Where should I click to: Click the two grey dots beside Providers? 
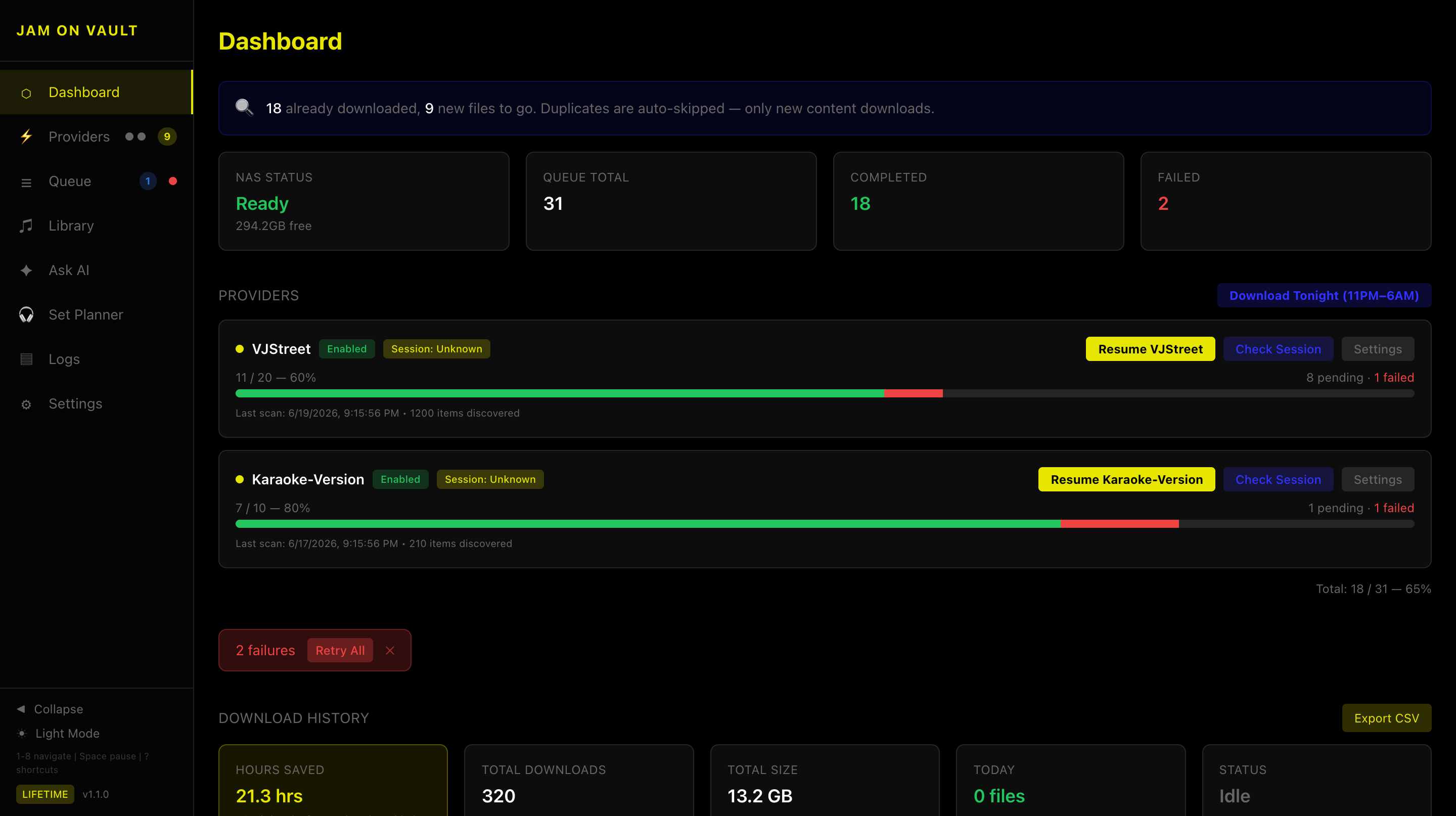pyautogui.click(x=135, y=137)
